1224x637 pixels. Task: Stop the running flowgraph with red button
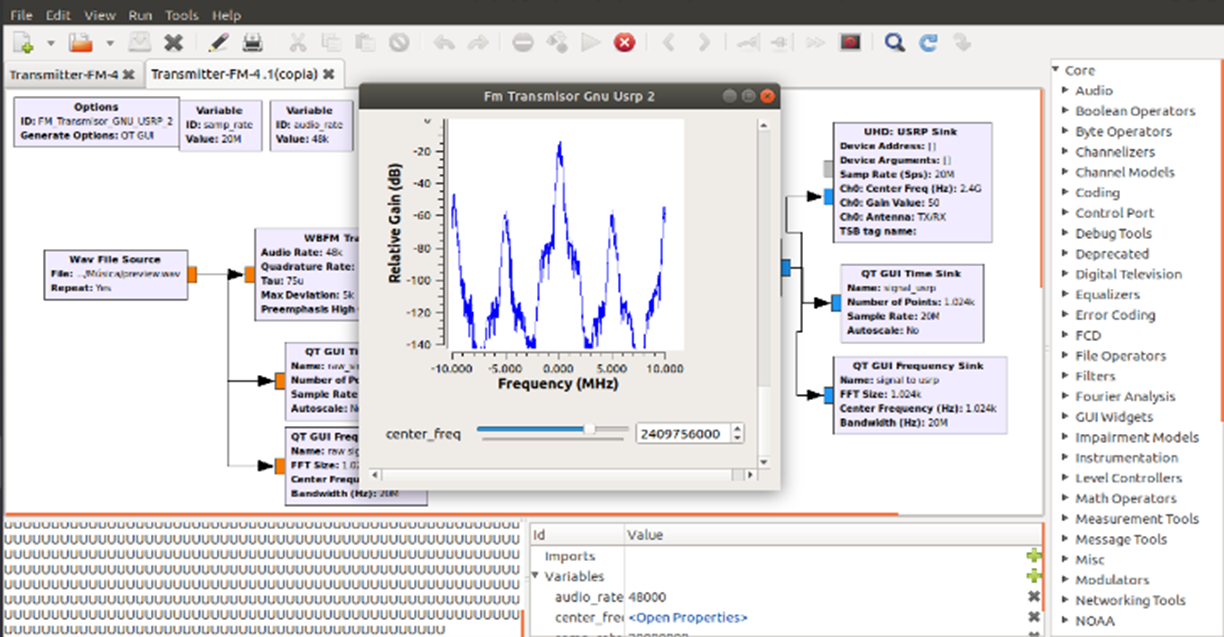point(625,43)
